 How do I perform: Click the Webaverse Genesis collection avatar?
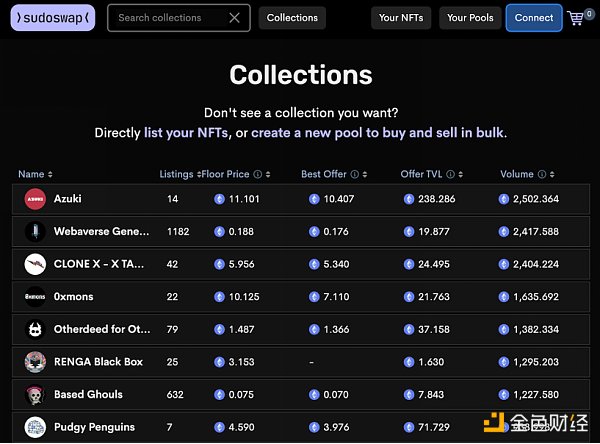coord(35,232)
